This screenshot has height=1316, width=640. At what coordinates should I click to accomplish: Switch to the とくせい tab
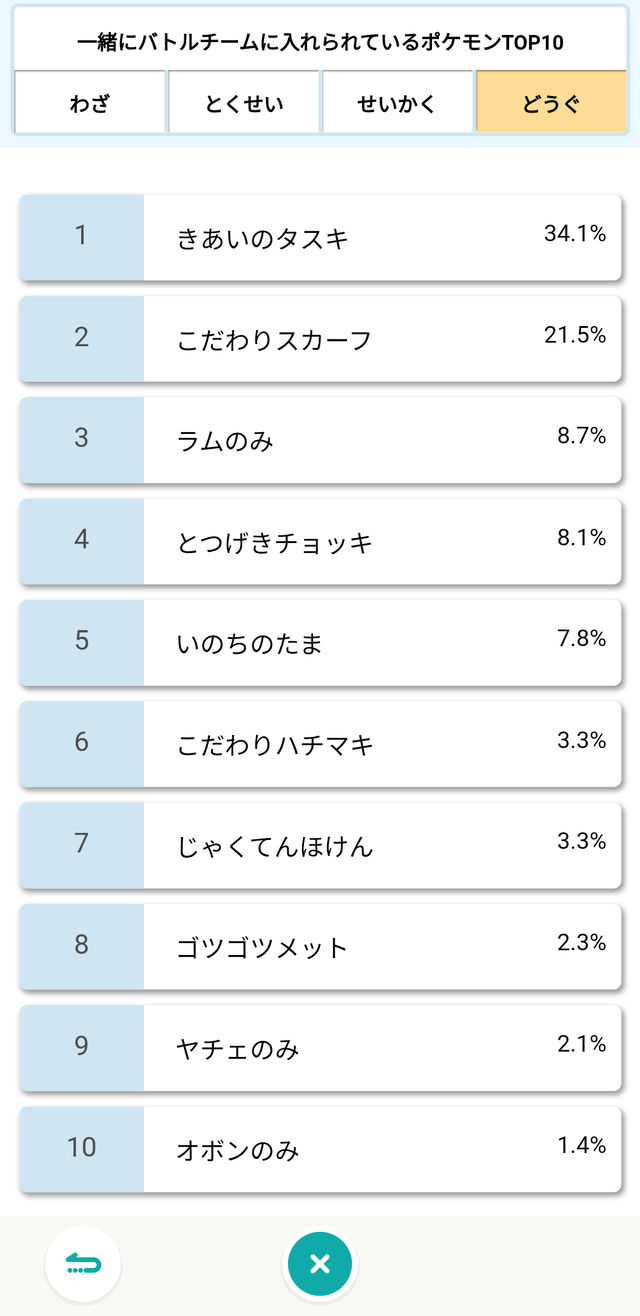[243, 103]
